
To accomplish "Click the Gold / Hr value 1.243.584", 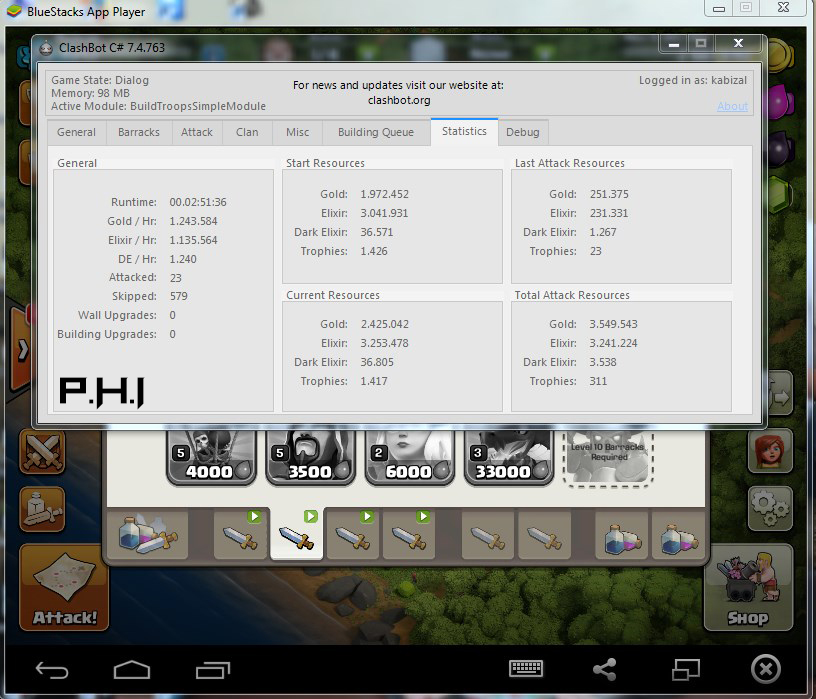I will click(x=193, y=221).
